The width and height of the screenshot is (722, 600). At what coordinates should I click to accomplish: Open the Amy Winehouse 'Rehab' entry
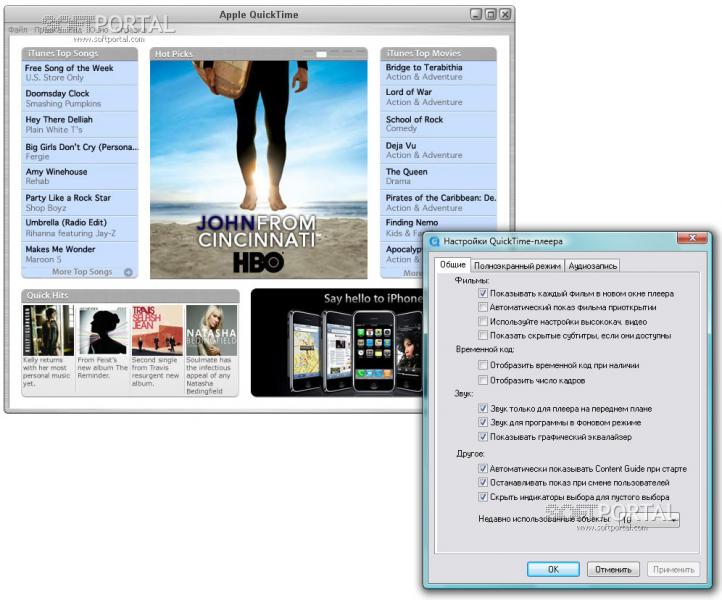[x=80, y=176]
